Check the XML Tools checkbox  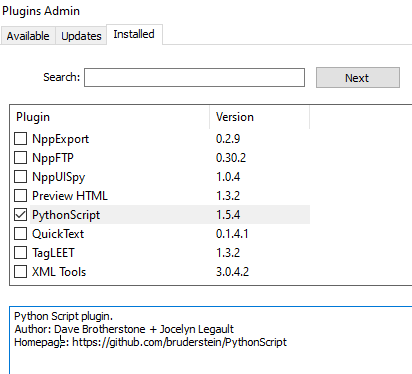(20, 272)
